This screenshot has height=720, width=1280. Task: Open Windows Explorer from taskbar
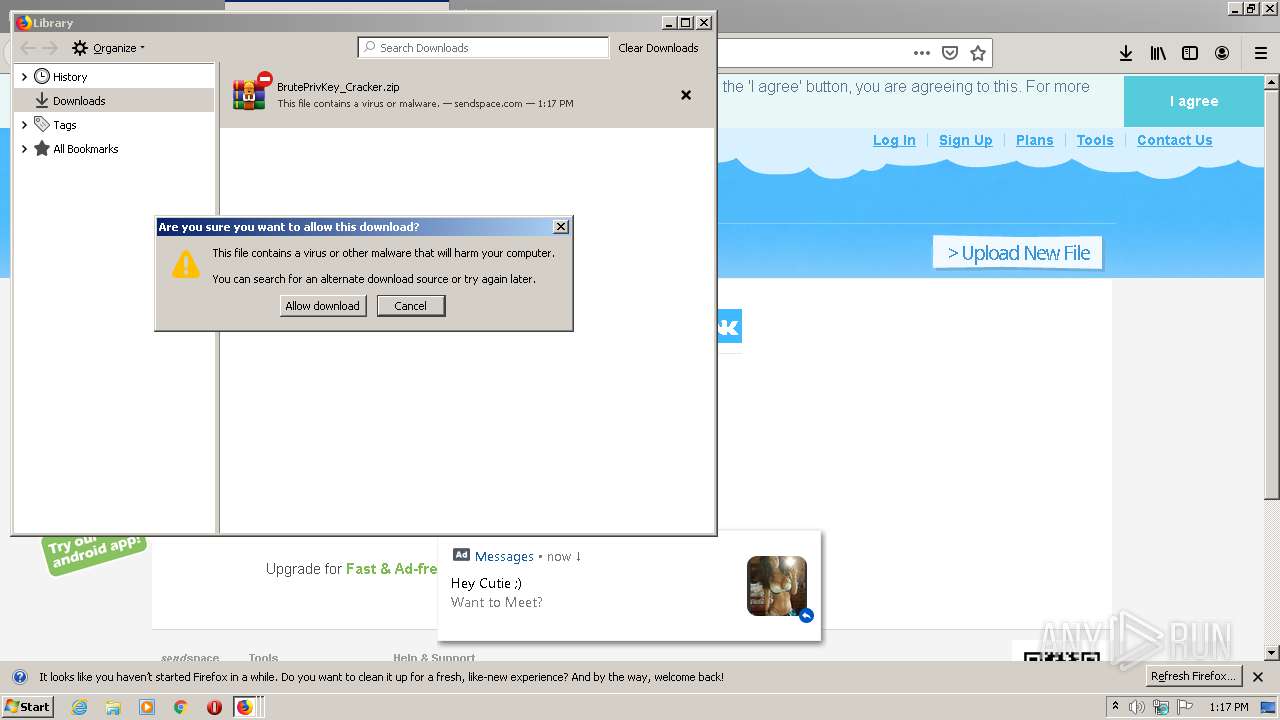[113, 707]
